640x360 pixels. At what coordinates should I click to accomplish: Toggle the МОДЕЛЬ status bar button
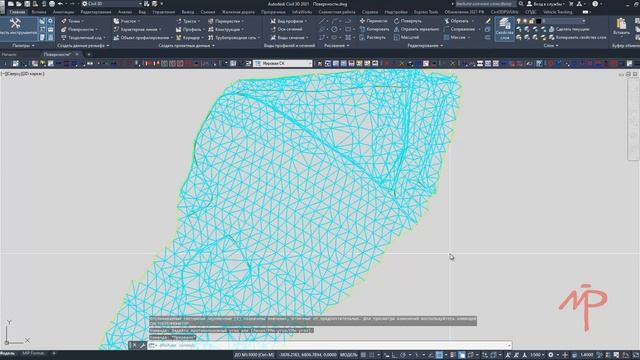[348, 355]
